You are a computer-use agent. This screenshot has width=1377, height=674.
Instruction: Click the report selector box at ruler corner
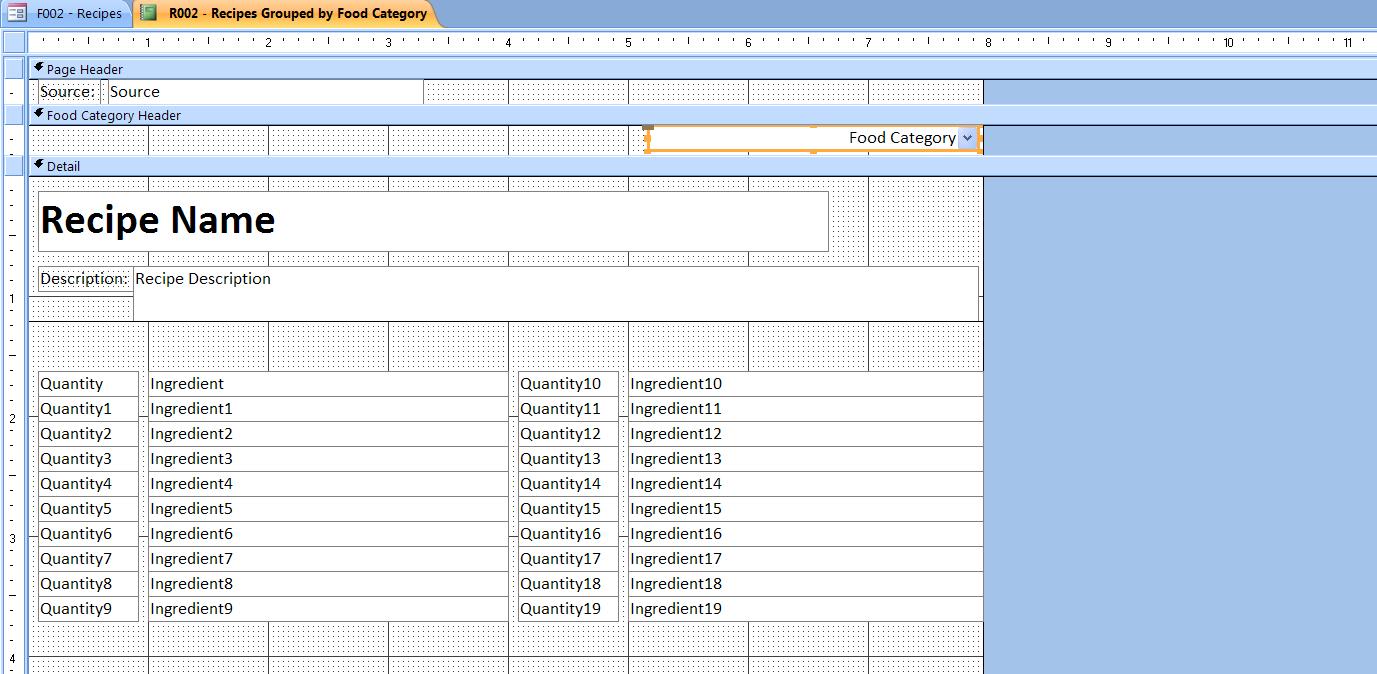pyautogui.click(x=14, y=42)
